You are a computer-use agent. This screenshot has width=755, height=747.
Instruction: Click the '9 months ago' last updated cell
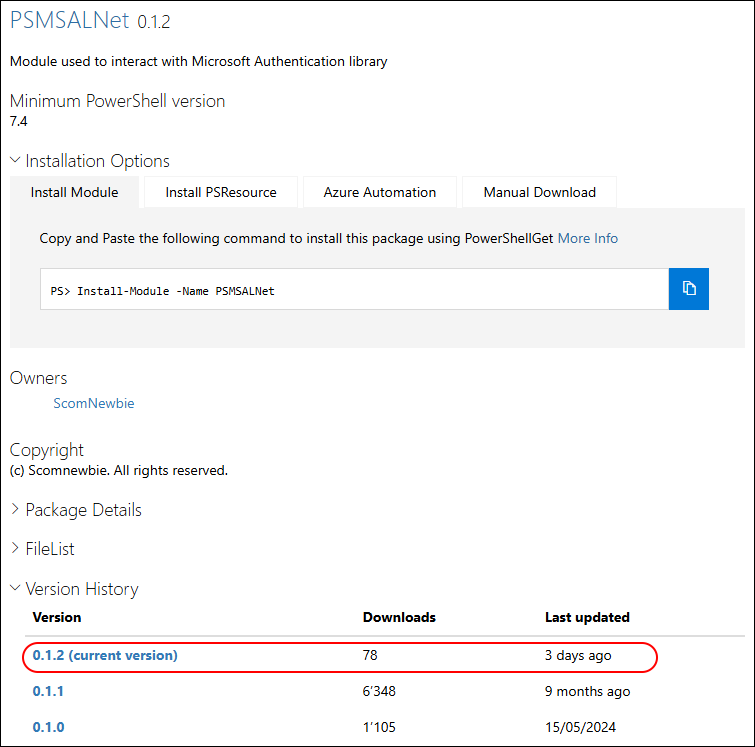(587, 692)
